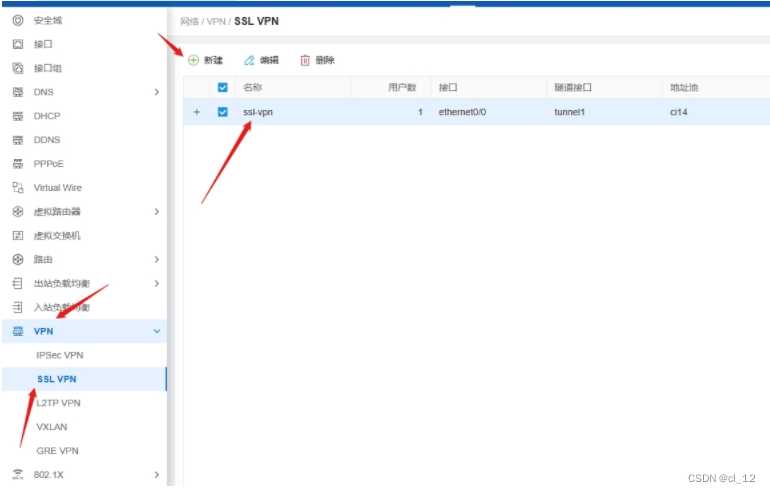Toggle the select-all checkbox in table header

pos(222,87)
